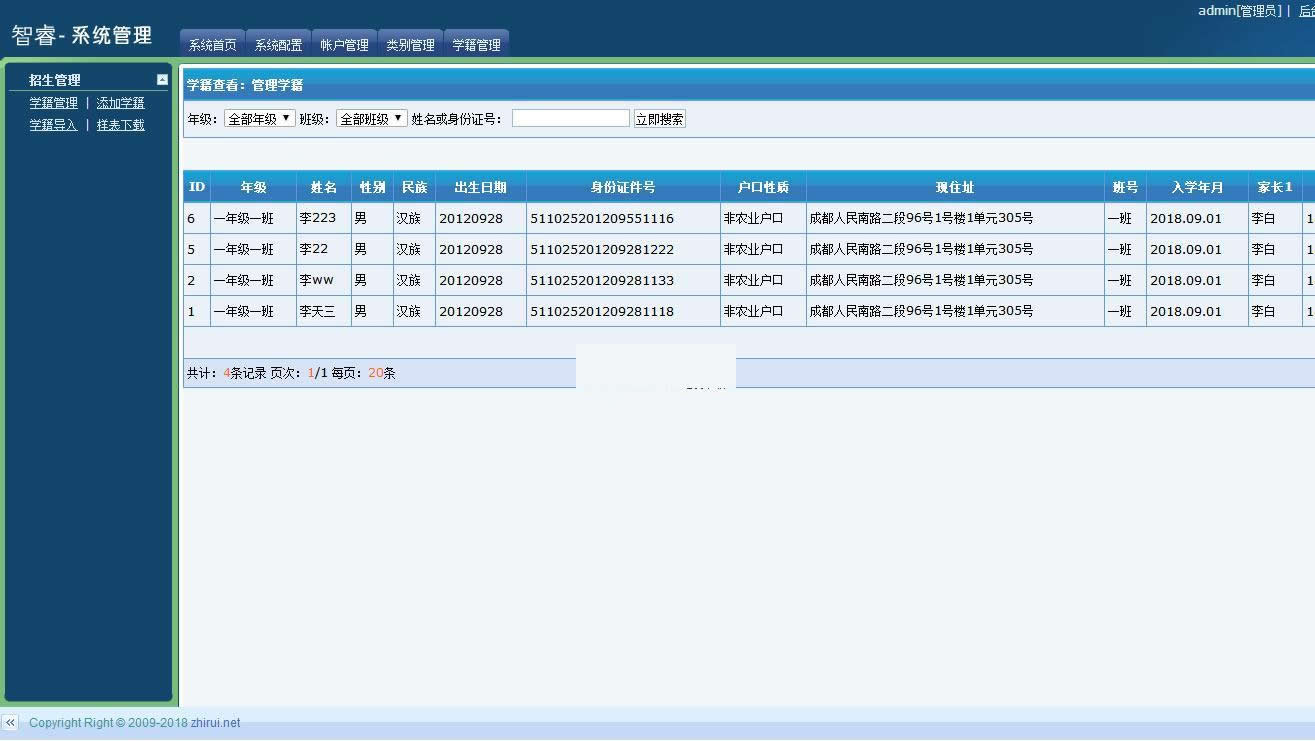This screenshot has height=741, width=1315.
Task: Switch to the 系统配置 tab
Action: pyautogui.click(x=278, y=44)
